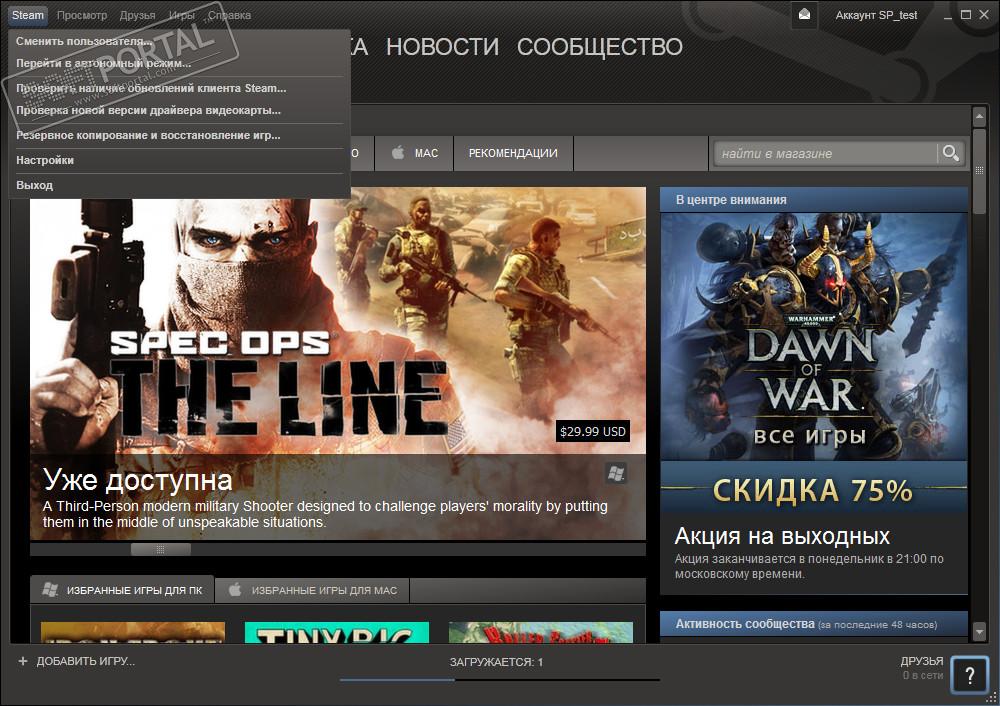Viewport: 1000px width, 706px height.
Task: Click the $29.99 USD price tag
Action: coord(592,431)
